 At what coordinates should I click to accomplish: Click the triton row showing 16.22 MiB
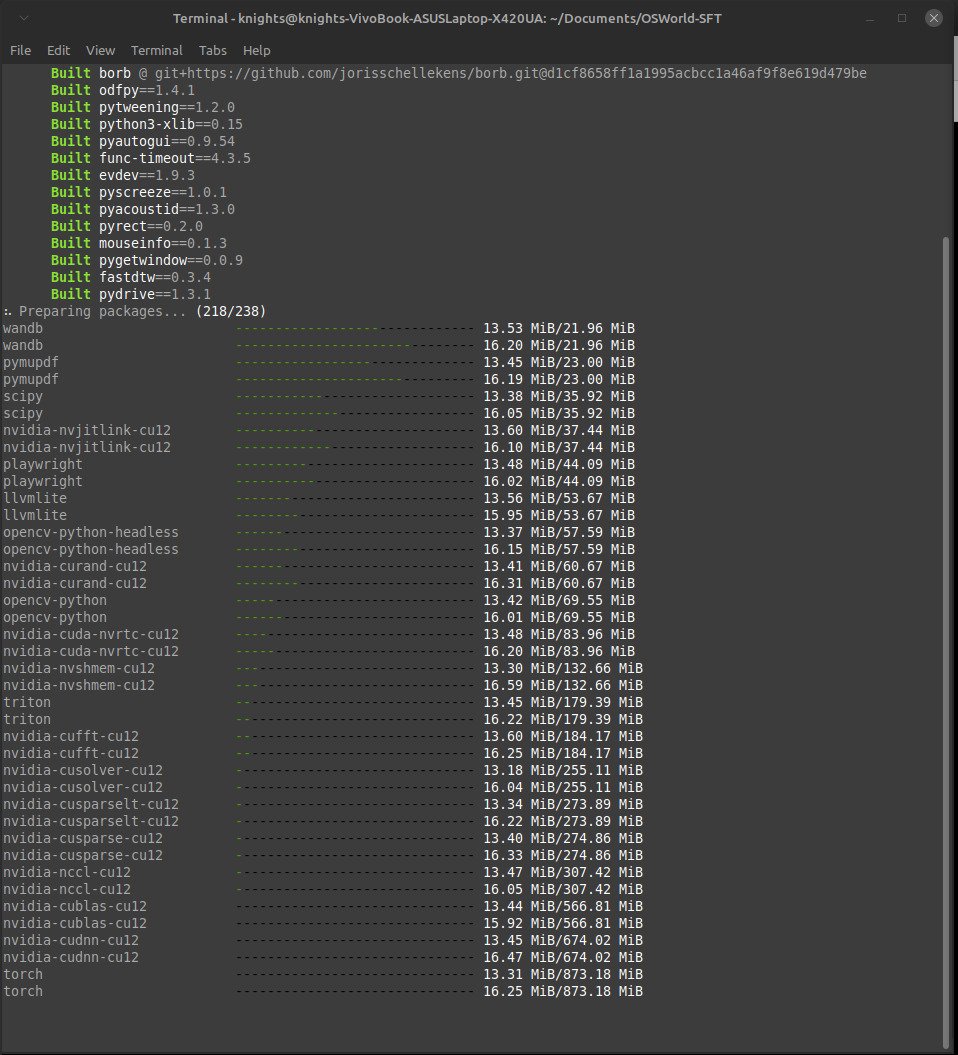click(323, 719)
